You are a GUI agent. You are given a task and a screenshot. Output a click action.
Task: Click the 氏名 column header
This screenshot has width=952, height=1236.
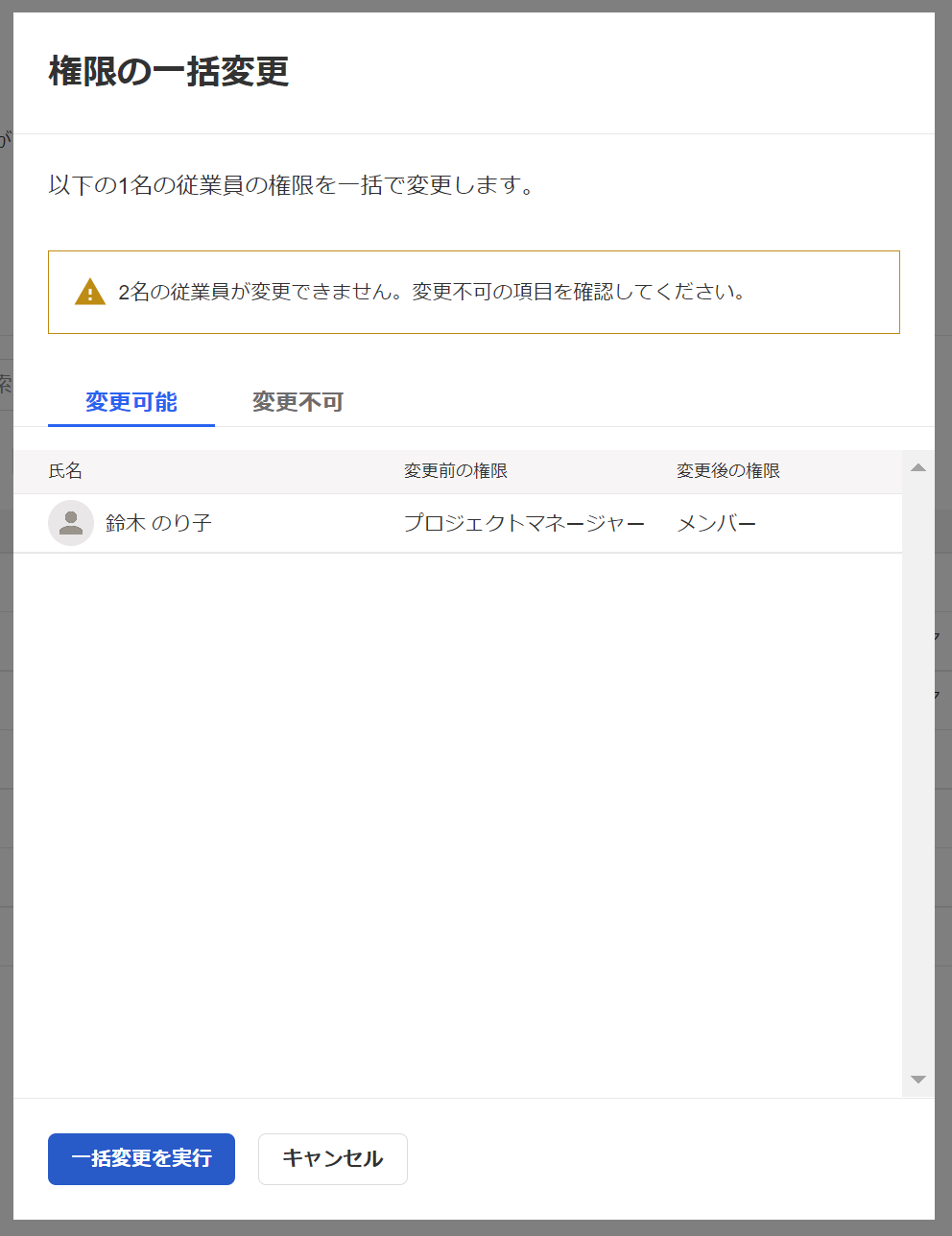(65, 471)
